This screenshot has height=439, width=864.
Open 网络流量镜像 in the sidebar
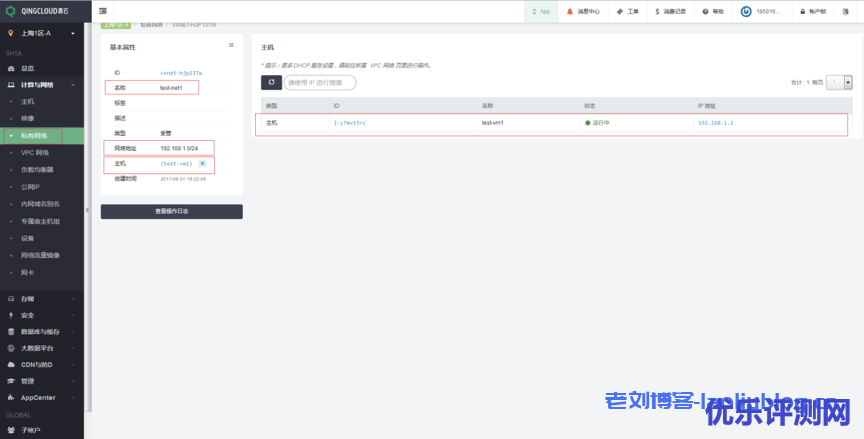40,255
